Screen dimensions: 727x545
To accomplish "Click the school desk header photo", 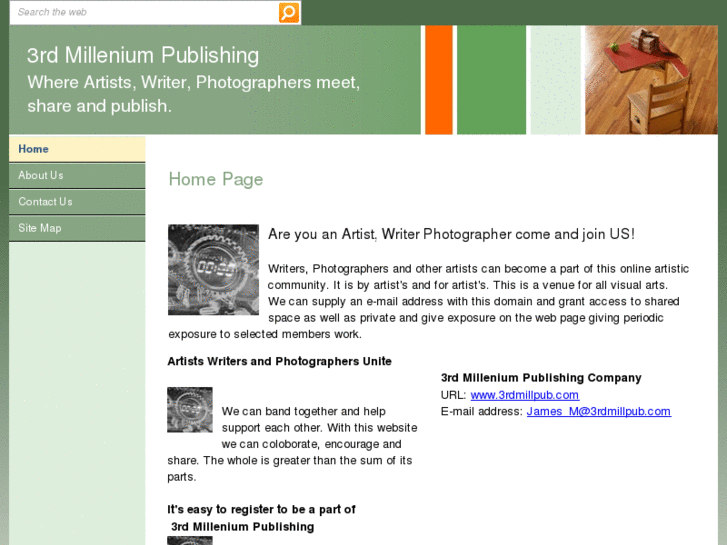I will (x=651, y=80).
